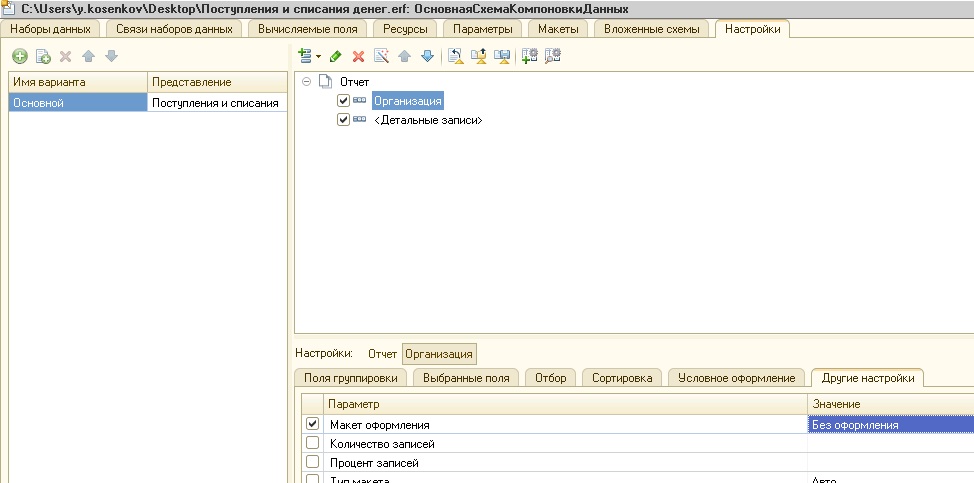Uncheck the Организация grouping checkbox
Screen dimensions: 974x483
tap(343, 101)
